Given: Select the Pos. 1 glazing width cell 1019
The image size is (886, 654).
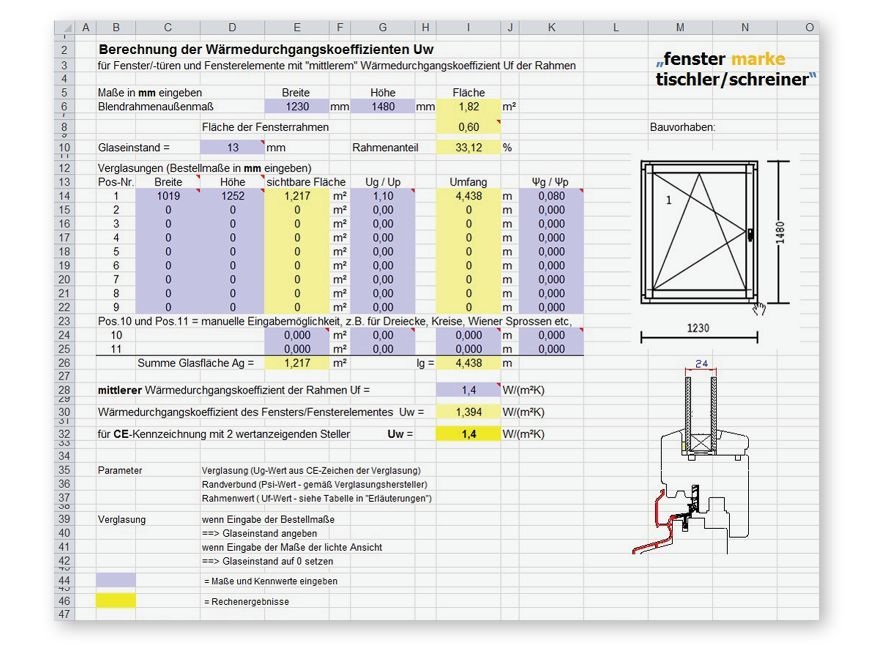Looking at the screenshot, I should pyautogui.click(x=167, y=197).
